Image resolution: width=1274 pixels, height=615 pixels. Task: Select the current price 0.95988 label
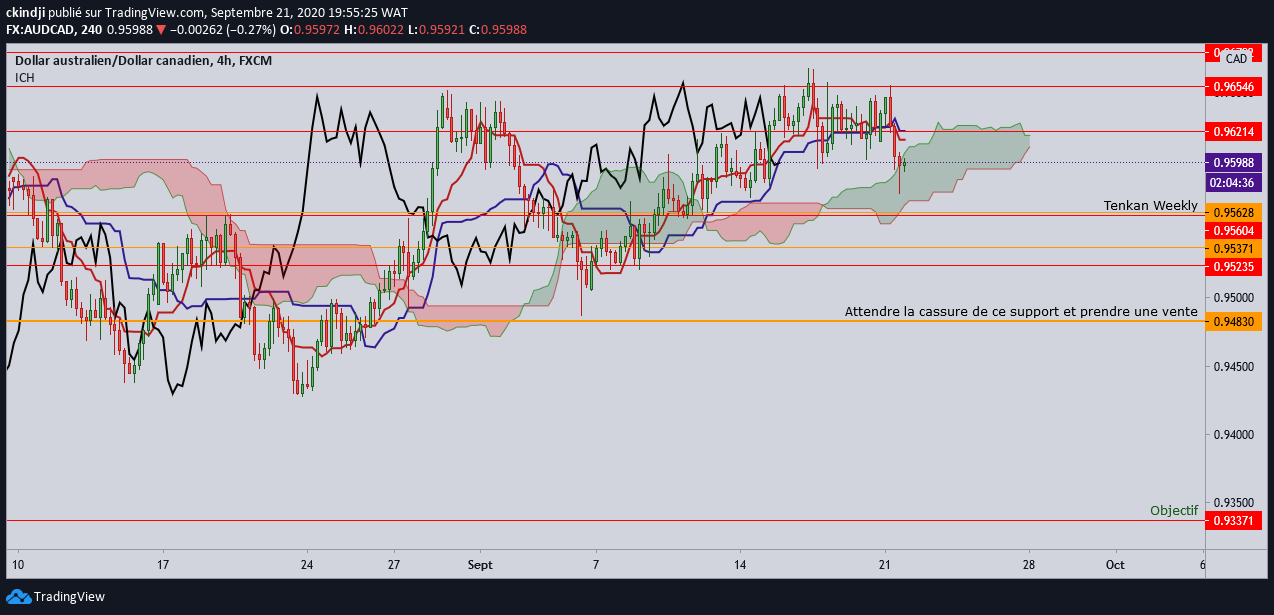[1236, 162]
